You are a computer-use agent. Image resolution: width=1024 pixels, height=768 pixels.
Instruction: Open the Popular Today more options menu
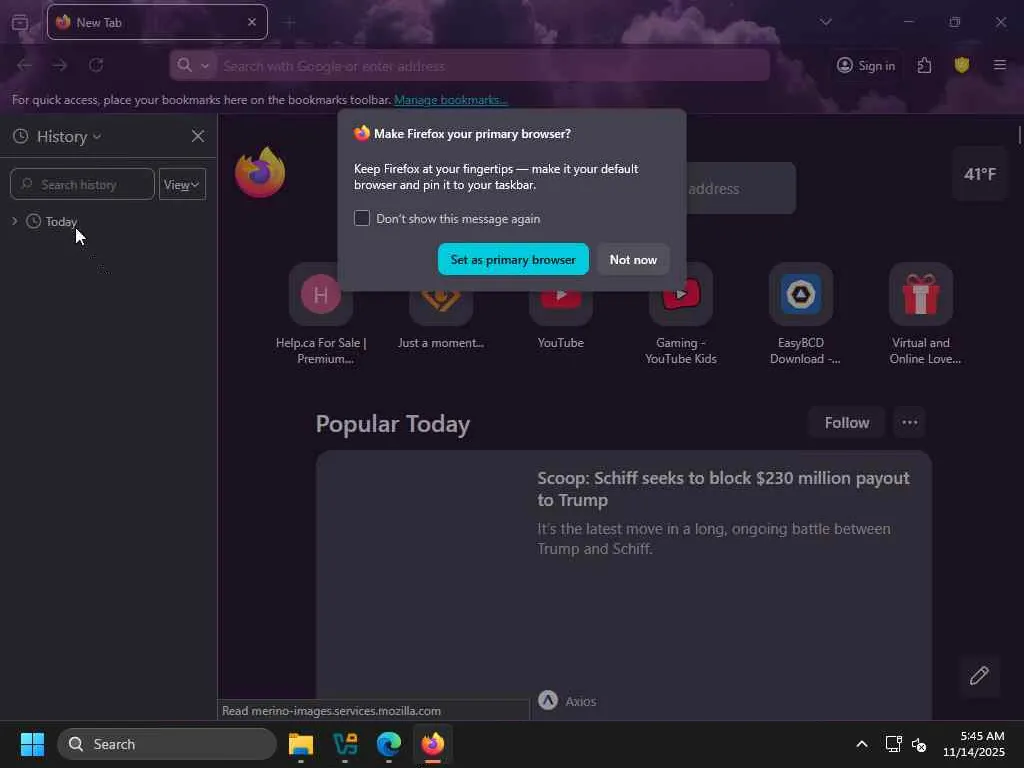(910, 423)
